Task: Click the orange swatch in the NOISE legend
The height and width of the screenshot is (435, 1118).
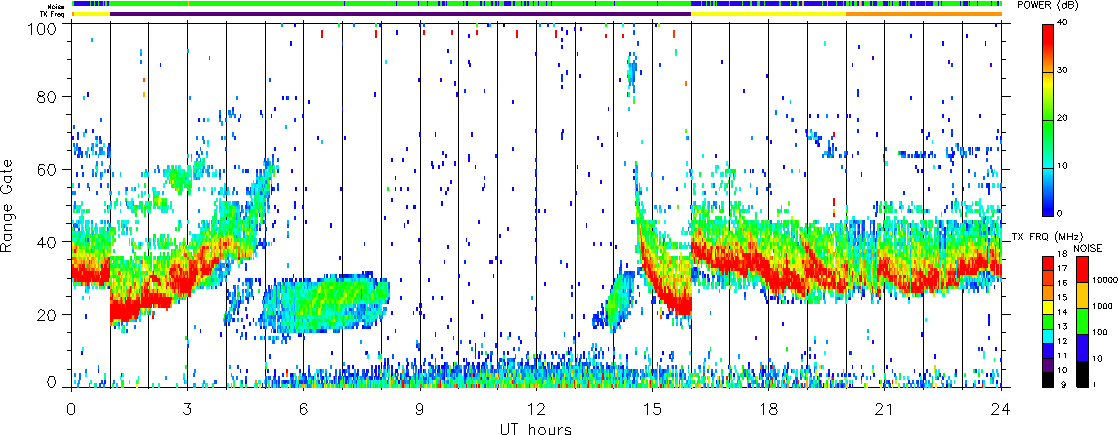Action: point(1082,295)
